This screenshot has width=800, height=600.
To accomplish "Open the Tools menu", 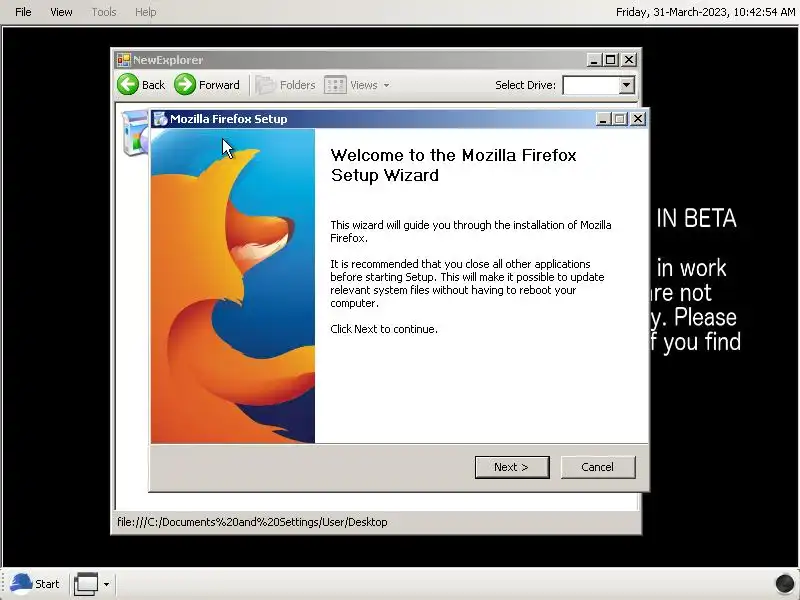I will coord(104,12).
